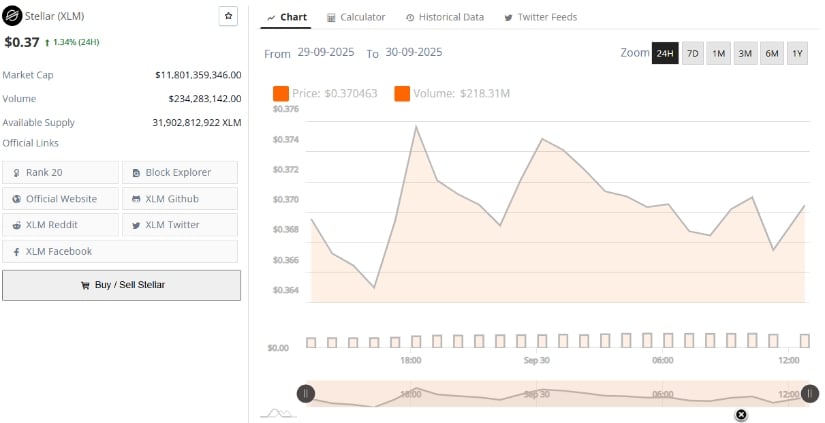825x423 pixels.
Task: Visit the Official Website link
Action: coord(60,199)
